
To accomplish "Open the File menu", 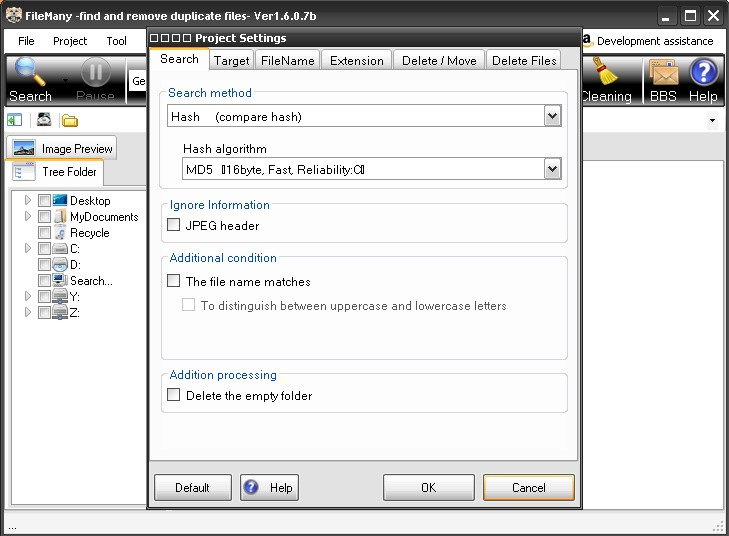I will coord(26,41).
